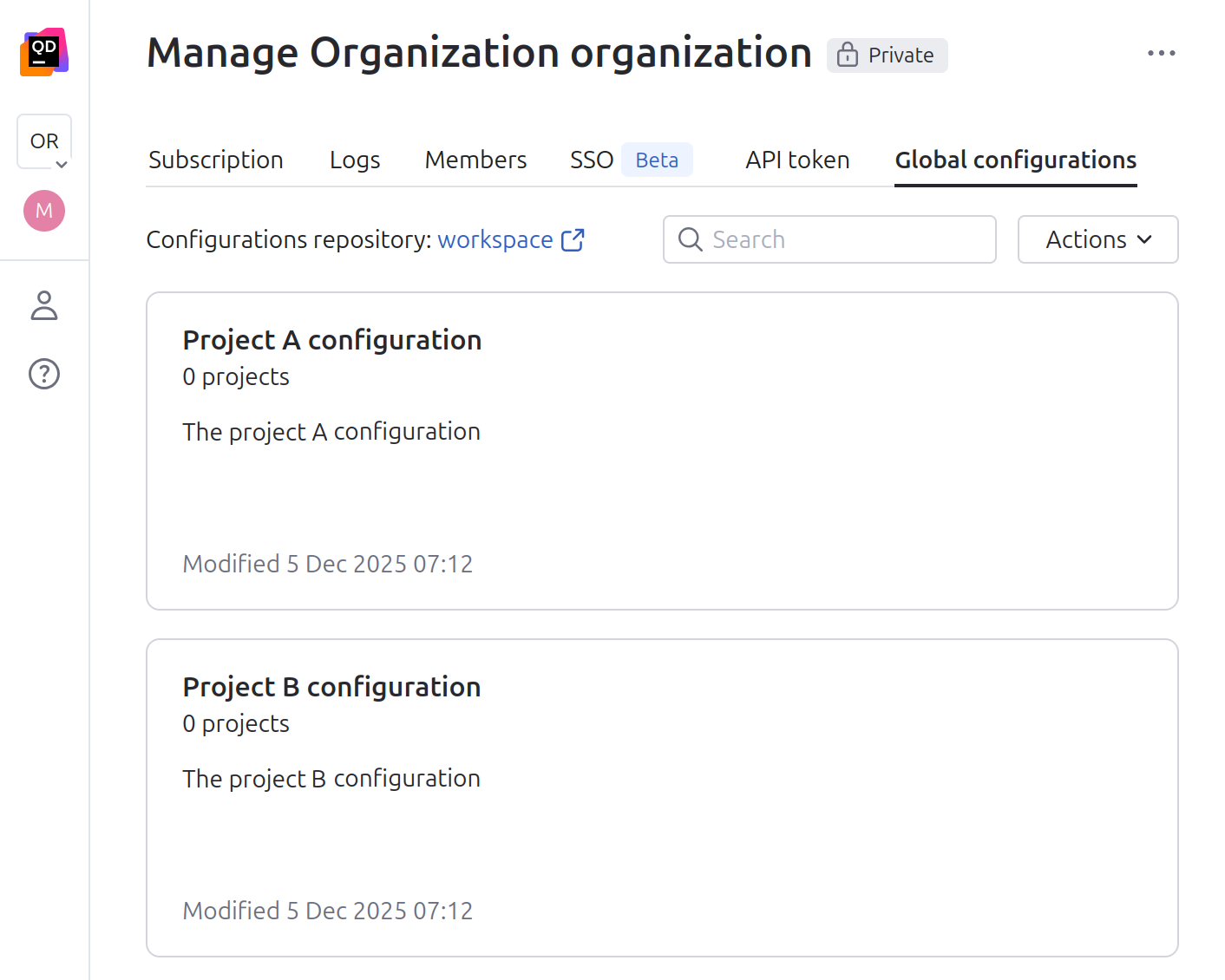Open the Logs tab
This screenshot has width=1225, height=980.
[x=354, y=160]
